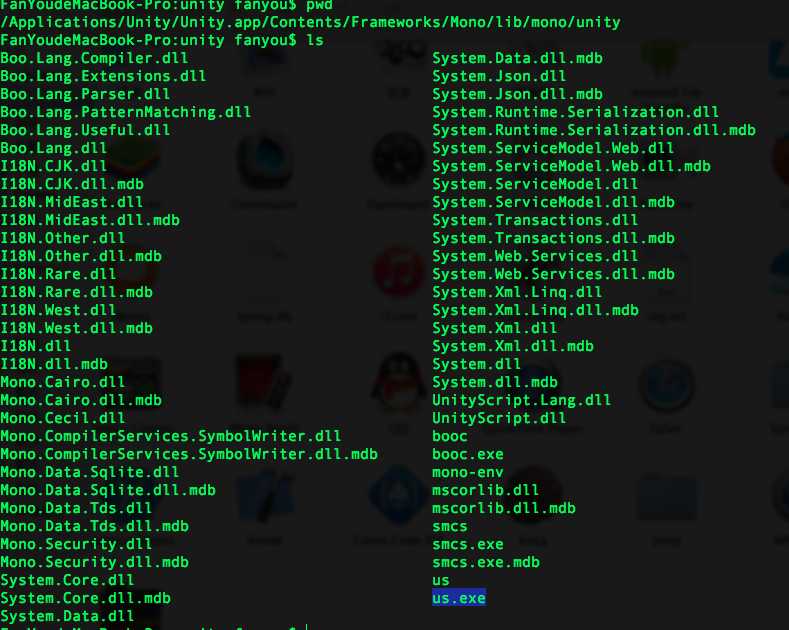Select System.ServiceModel.Web.dll line
This screenshot has height=630, width=789.
click(553, 148)
